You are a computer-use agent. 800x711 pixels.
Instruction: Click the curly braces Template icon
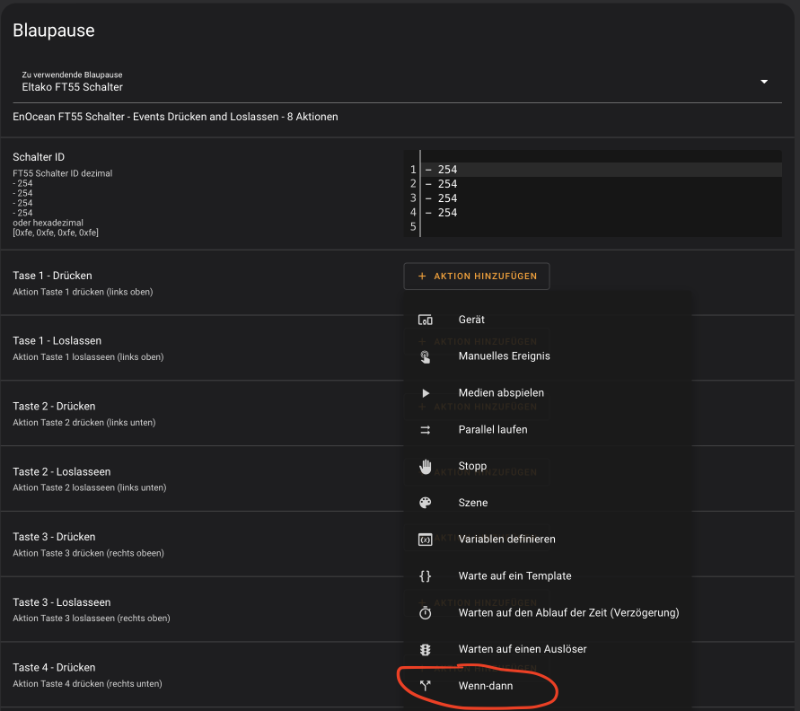(425, 576)
